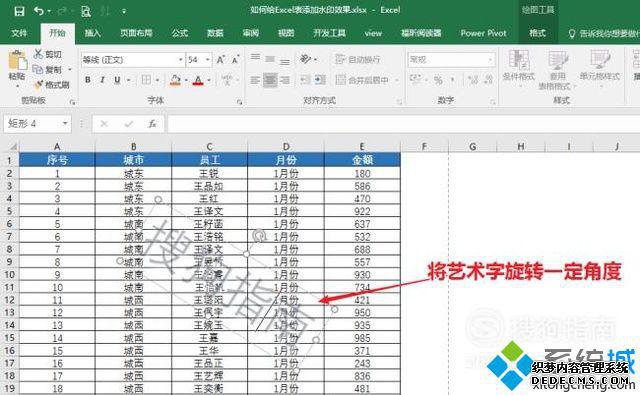Expand the font size 54 dropdown
The height and width of the screenshot is (395, 640).
[207, 60]
